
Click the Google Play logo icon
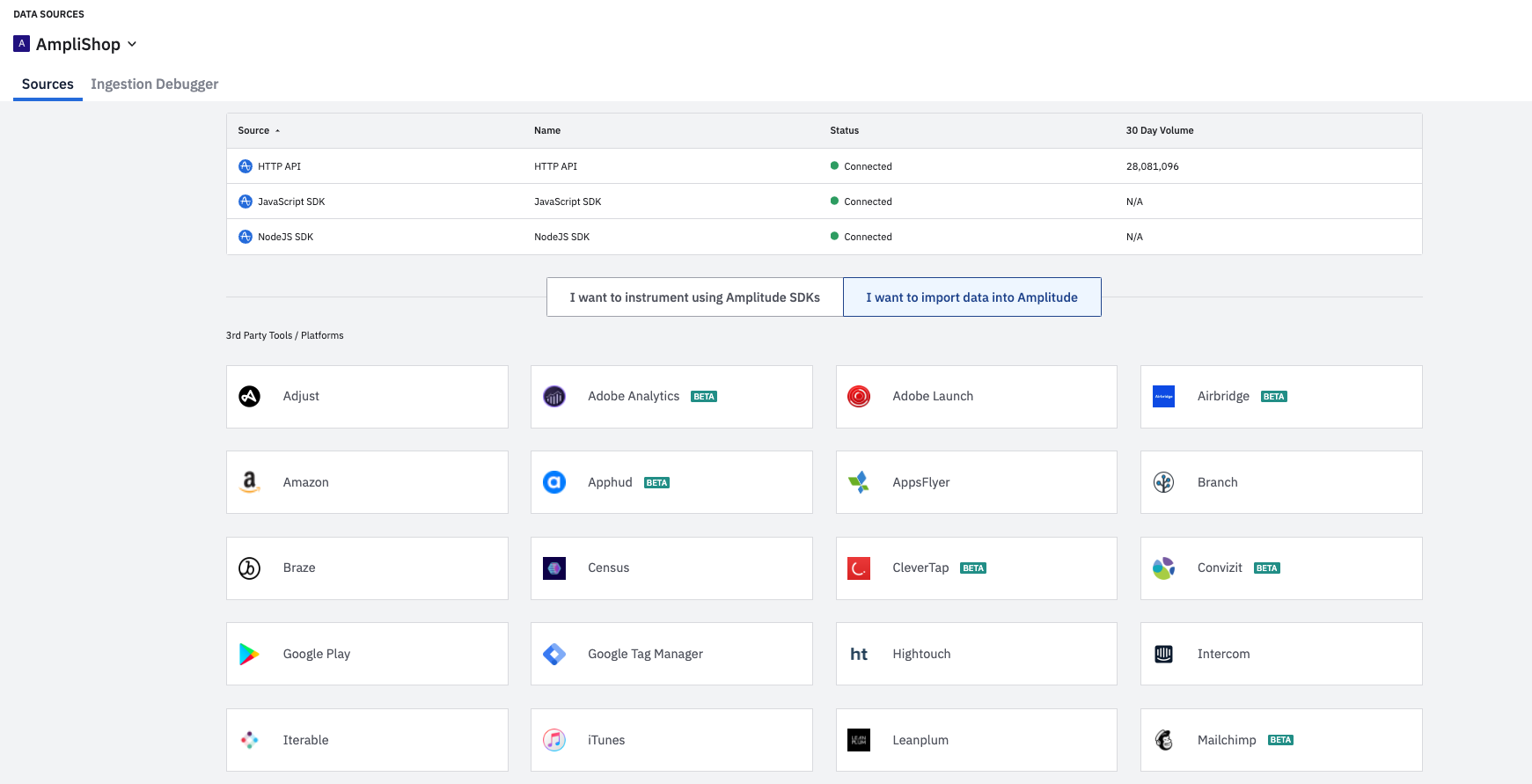pos(250,654)
